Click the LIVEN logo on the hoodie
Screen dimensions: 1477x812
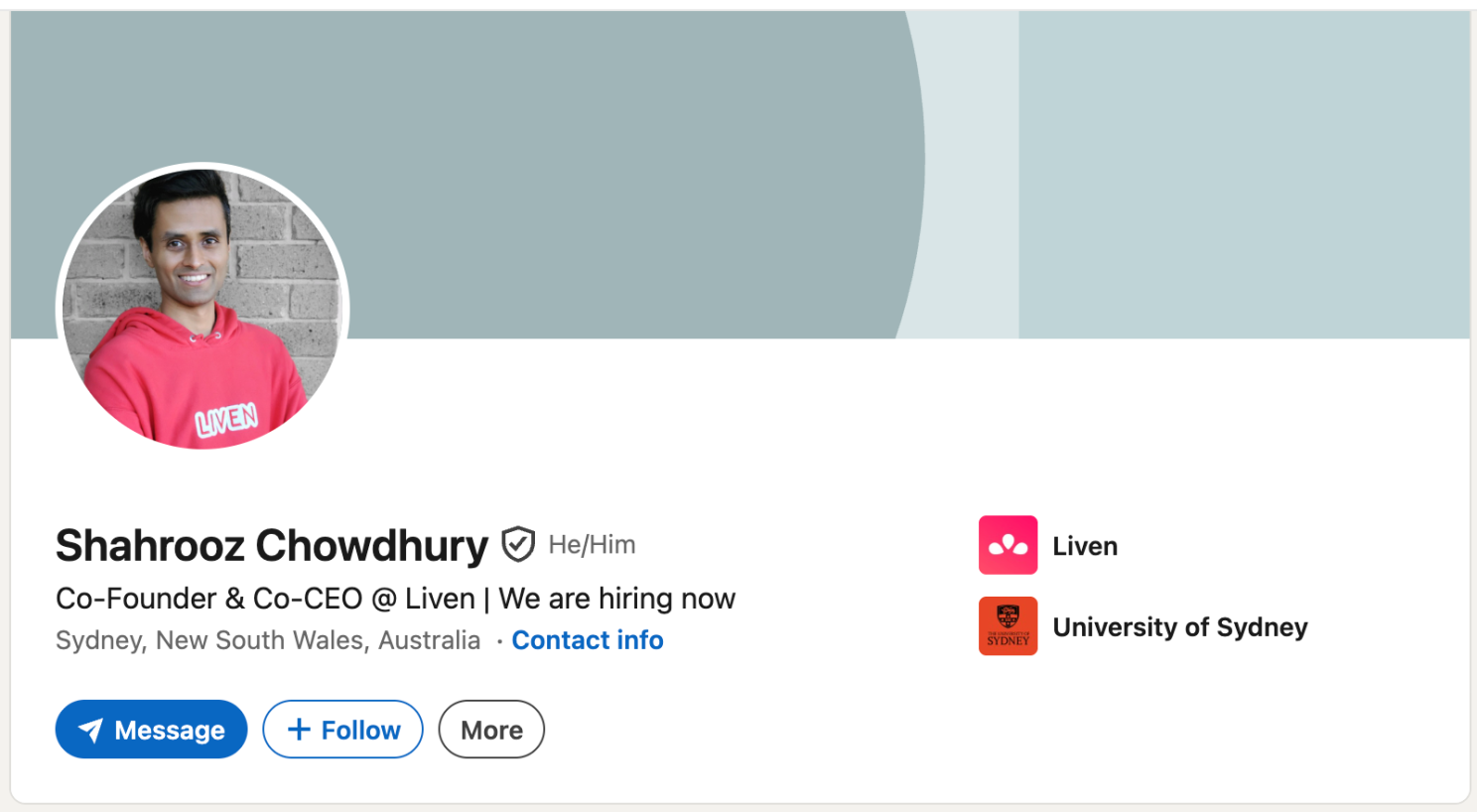click(x=227, y=420)
